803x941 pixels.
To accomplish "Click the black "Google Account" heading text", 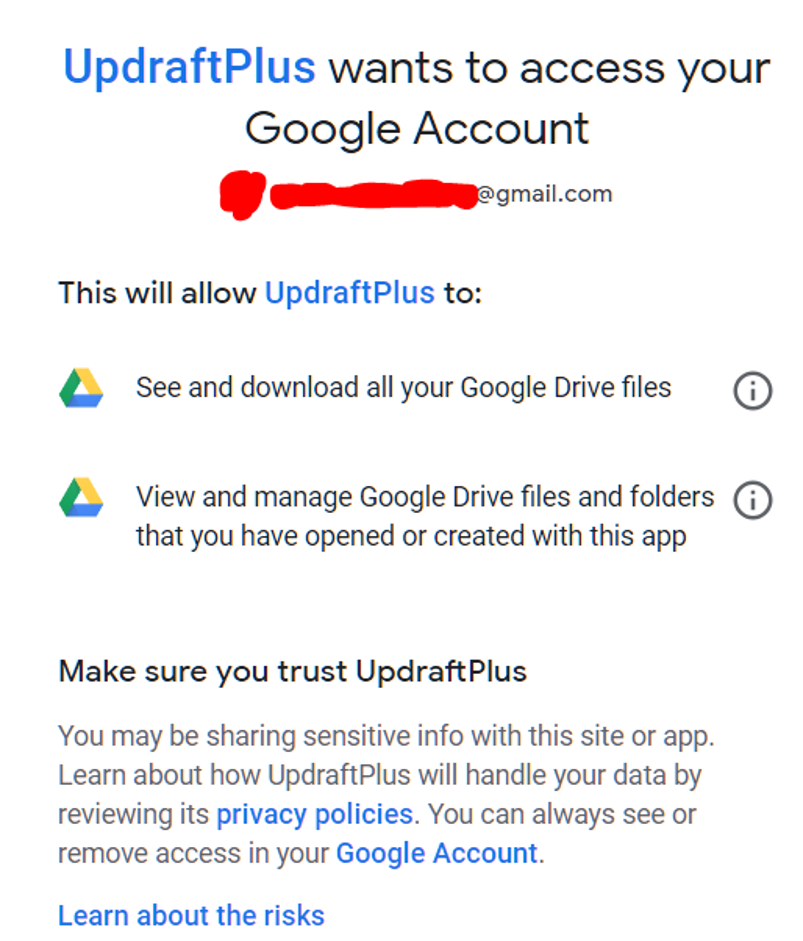I will click(417, 128).
